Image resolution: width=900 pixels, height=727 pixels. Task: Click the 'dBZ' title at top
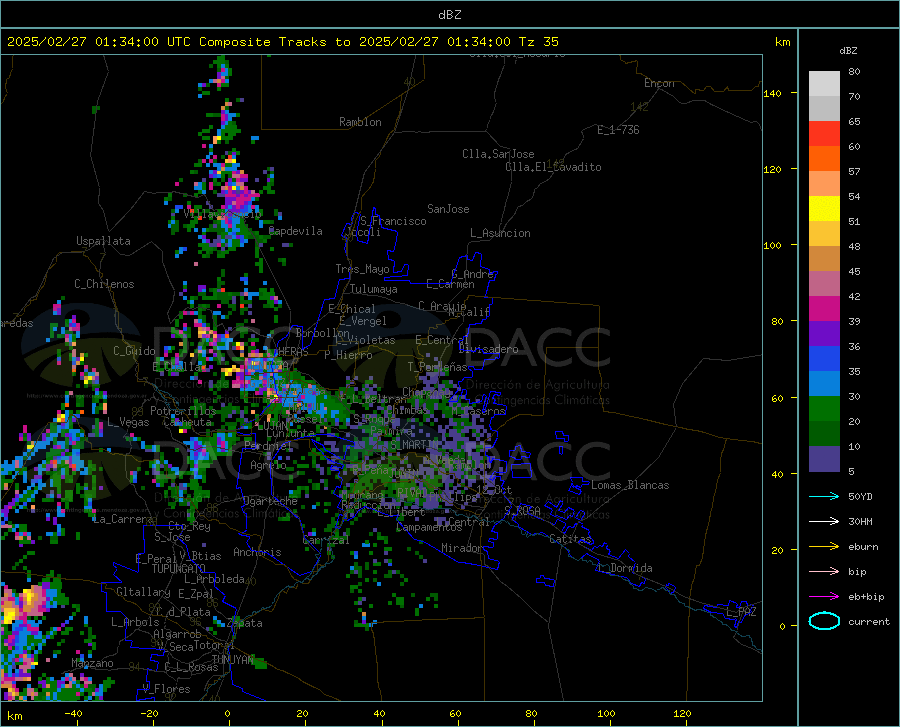(449, 15)
